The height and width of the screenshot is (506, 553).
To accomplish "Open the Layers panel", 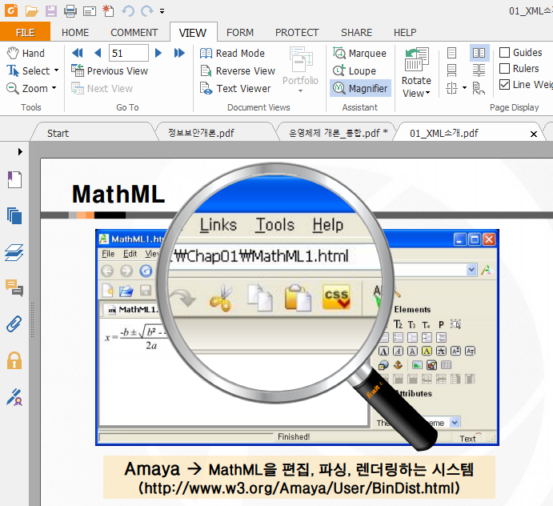I will pyautogui.click(x=14, y=252).
